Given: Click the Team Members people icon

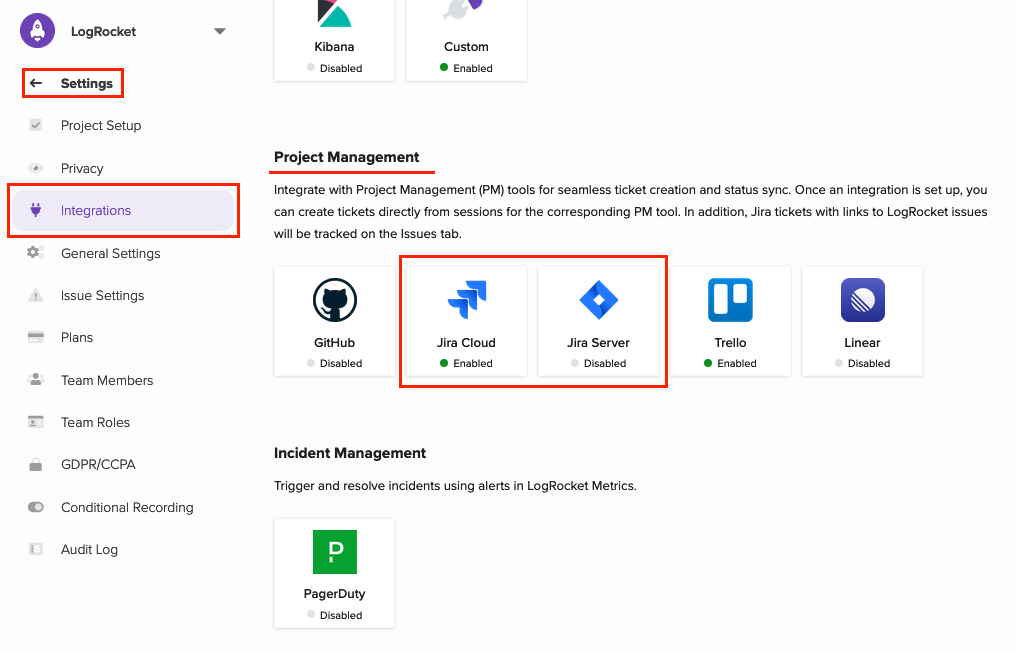Looking at the screenshot, I should click(x=36, y=380).
